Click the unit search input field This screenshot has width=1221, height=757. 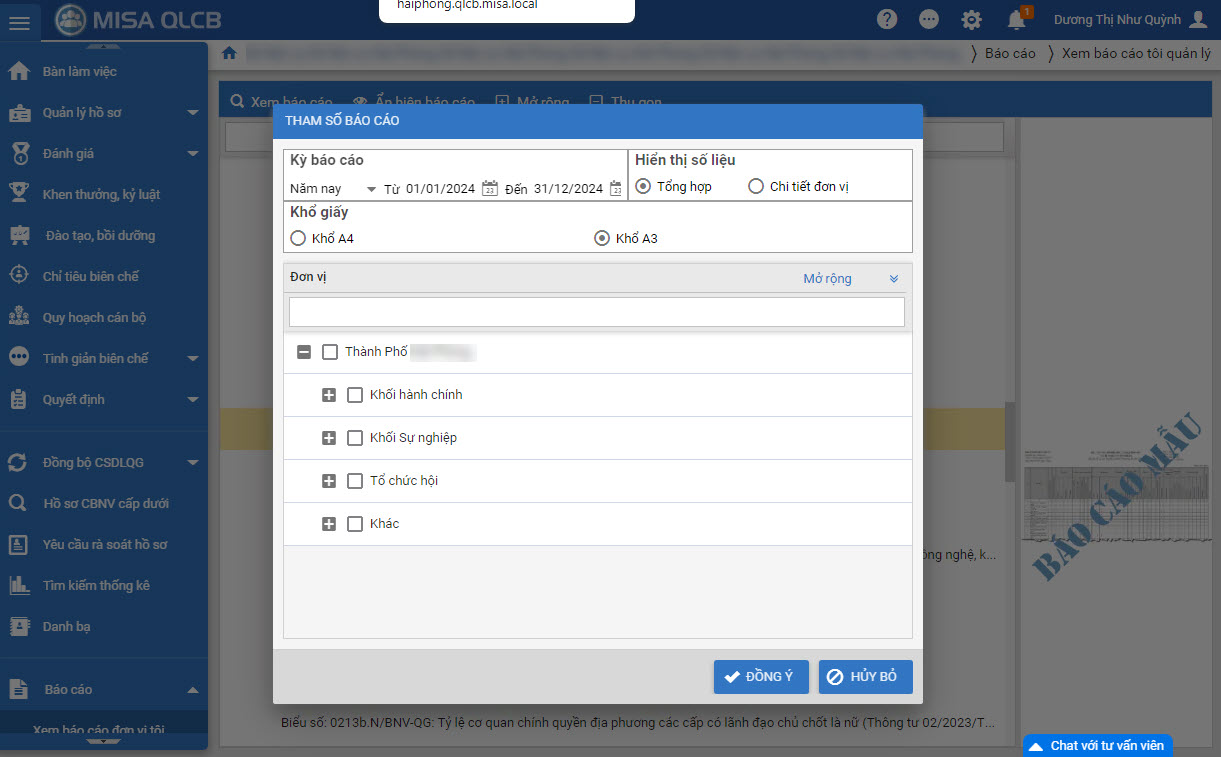pyautogui.click(x=596, y=312)
